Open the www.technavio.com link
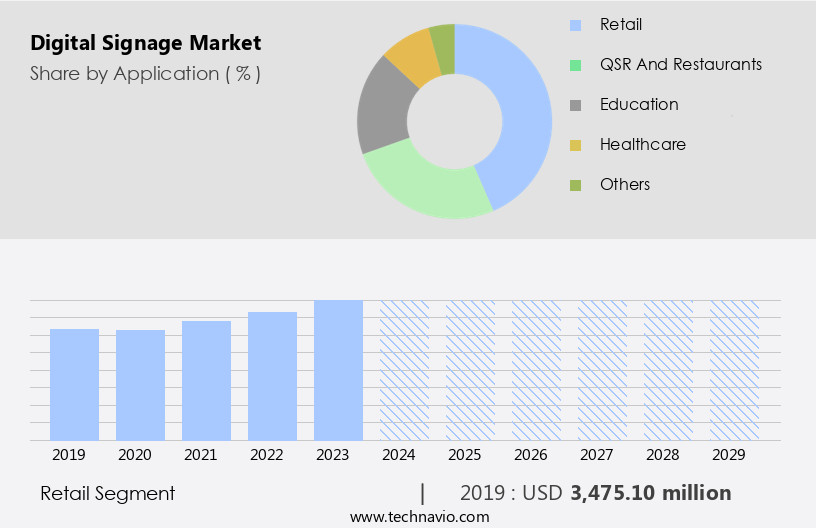Image resolution: width=816 pixels, height=528 pixels. click(420, 517)
